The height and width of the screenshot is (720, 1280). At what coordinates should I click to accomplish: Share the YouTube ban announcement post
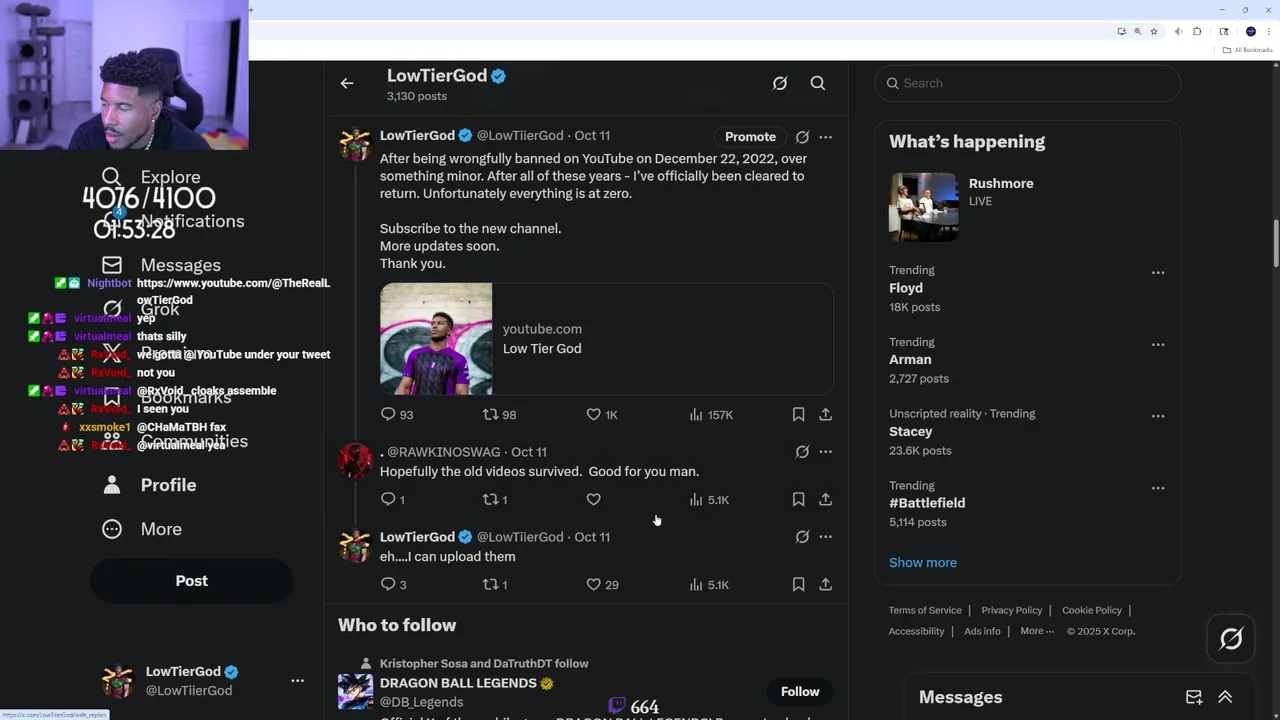(x=825, y=414)
